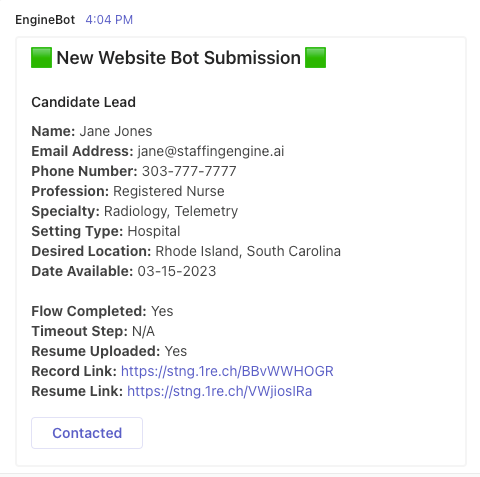
Task: Click the 4:04 PM message timestamp
Action: tap(109, 20)
